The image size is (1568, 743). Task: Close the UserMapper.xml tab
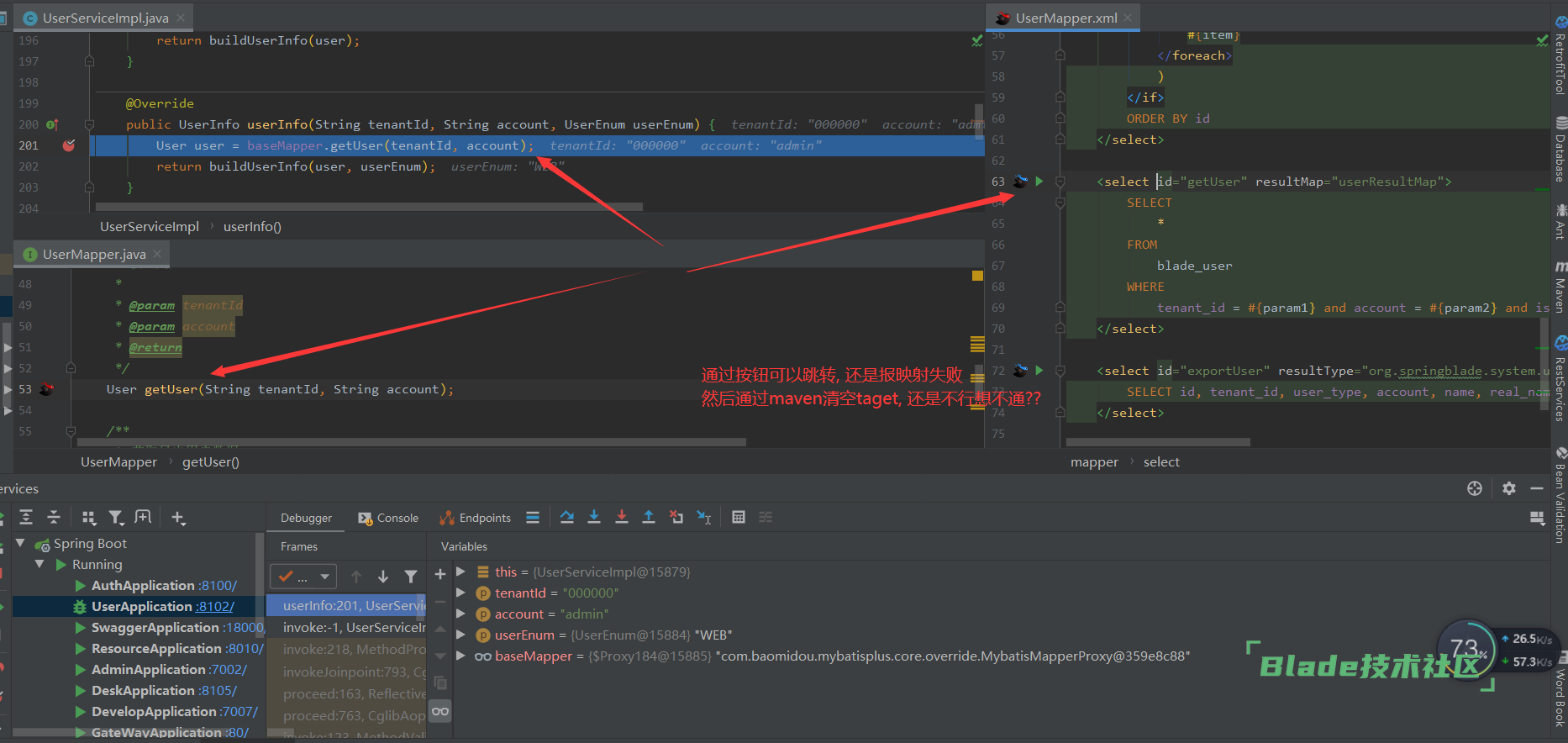pos(1128,18)
